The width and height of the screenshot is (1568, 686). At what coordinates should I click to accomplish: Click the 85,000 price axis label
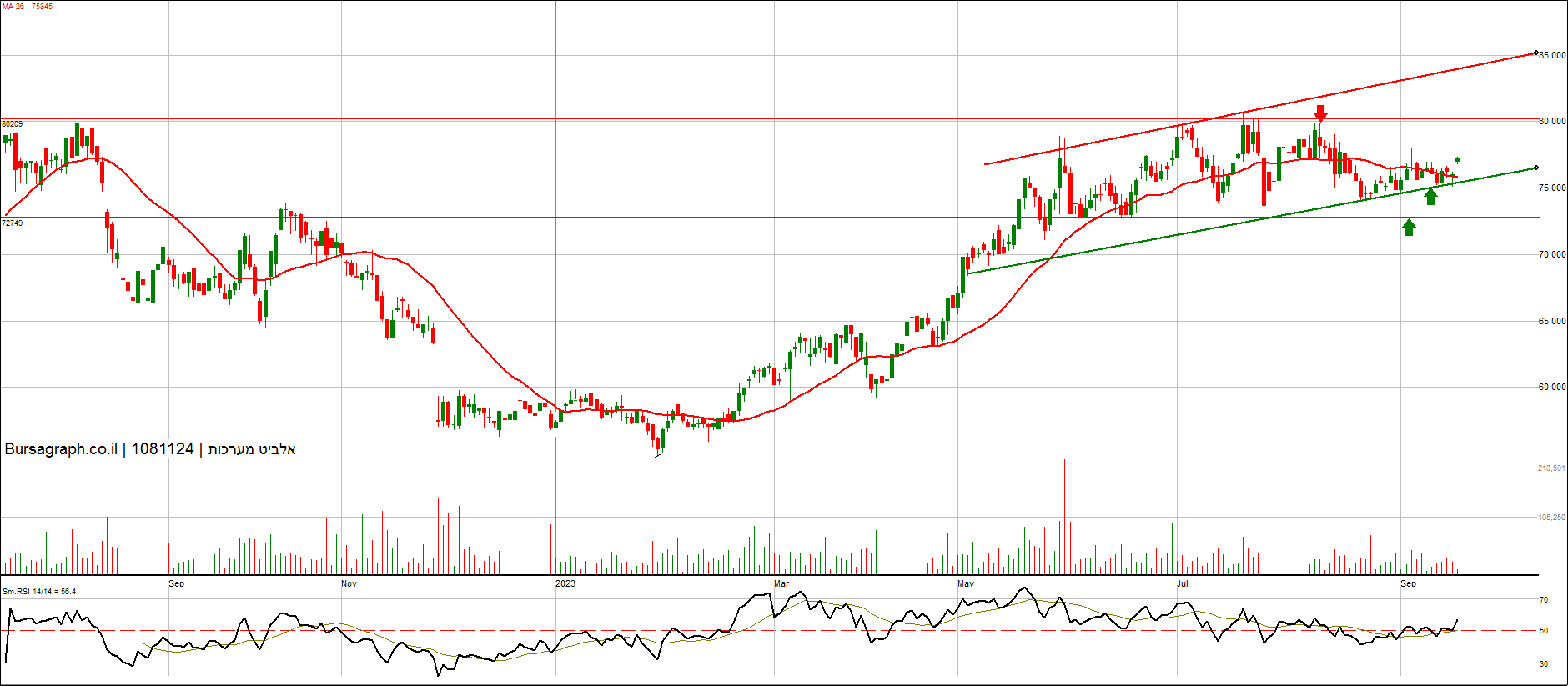tap(1552, 55)
